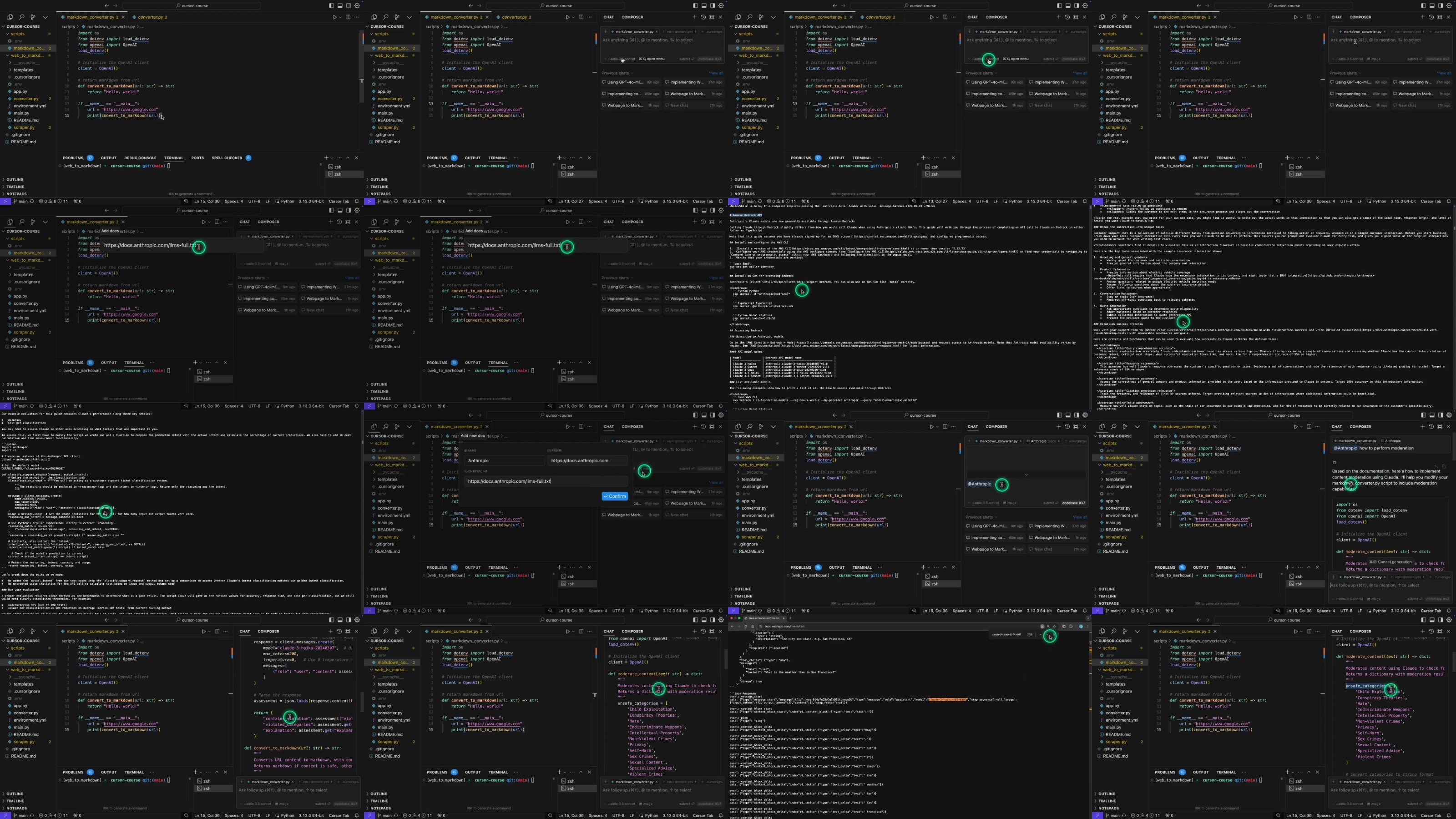In the SPELL CHECKER frame, click notifications bell
Screen dimensions: 1456x819
coord(357,201)
